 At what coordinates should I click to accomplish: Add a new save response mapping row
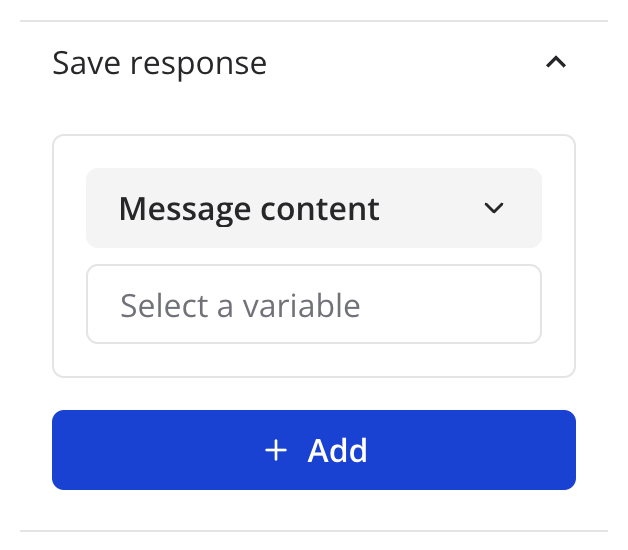pyautogui.click(x=313, y=450)
